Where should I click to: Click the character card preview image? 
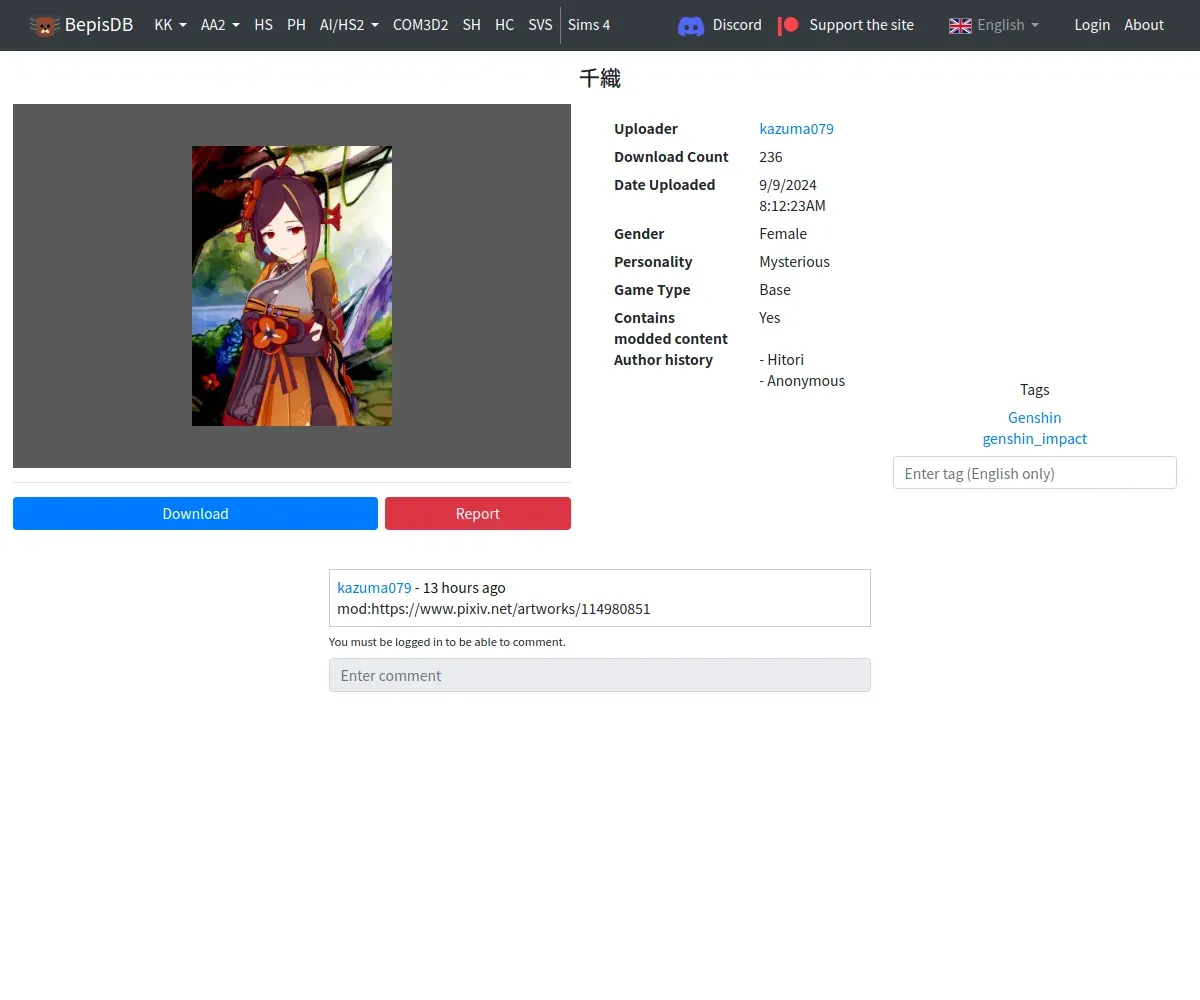click(x=292, y=286)
